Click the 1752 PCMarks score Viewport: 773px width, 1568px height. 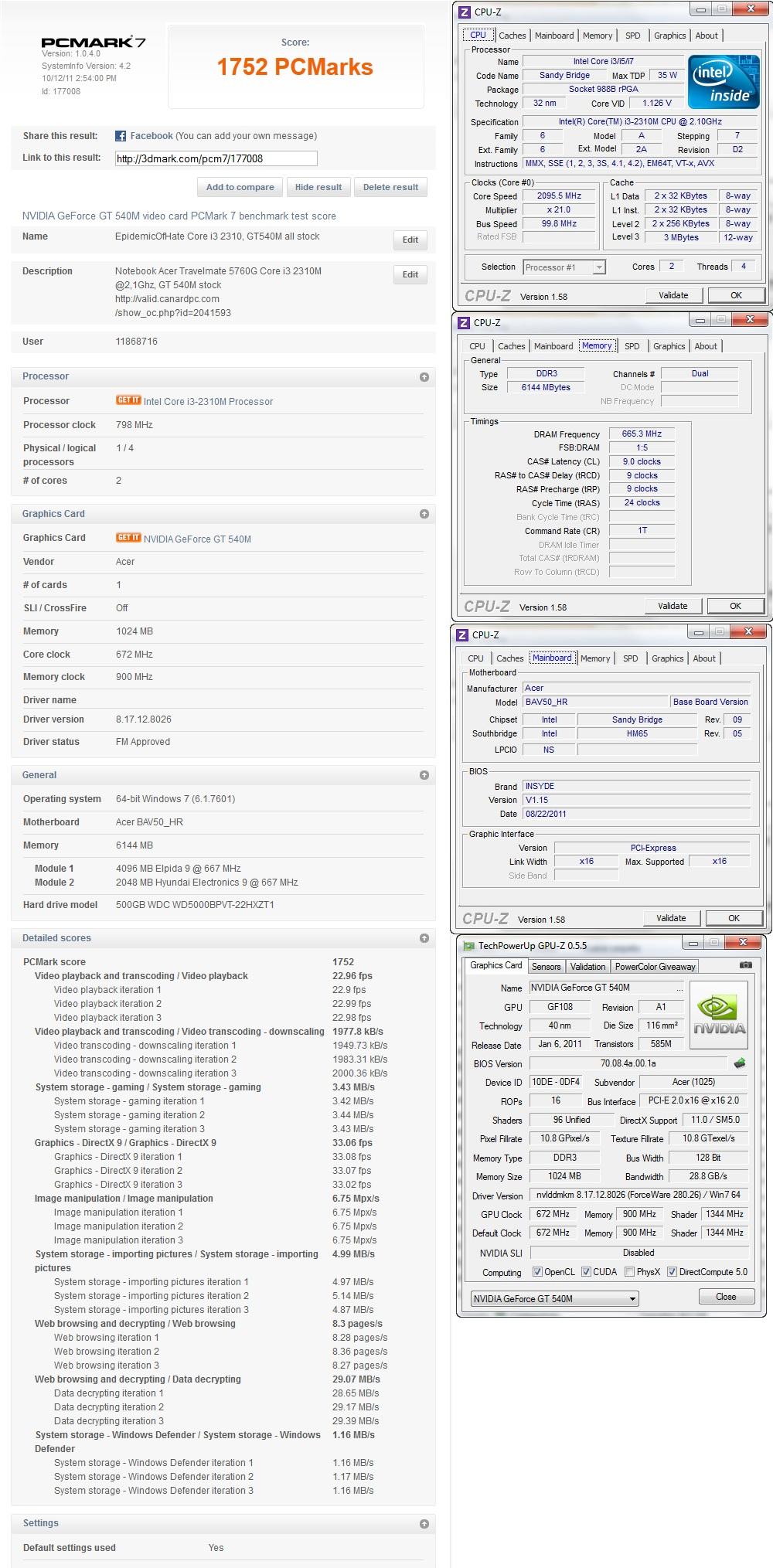295,67
